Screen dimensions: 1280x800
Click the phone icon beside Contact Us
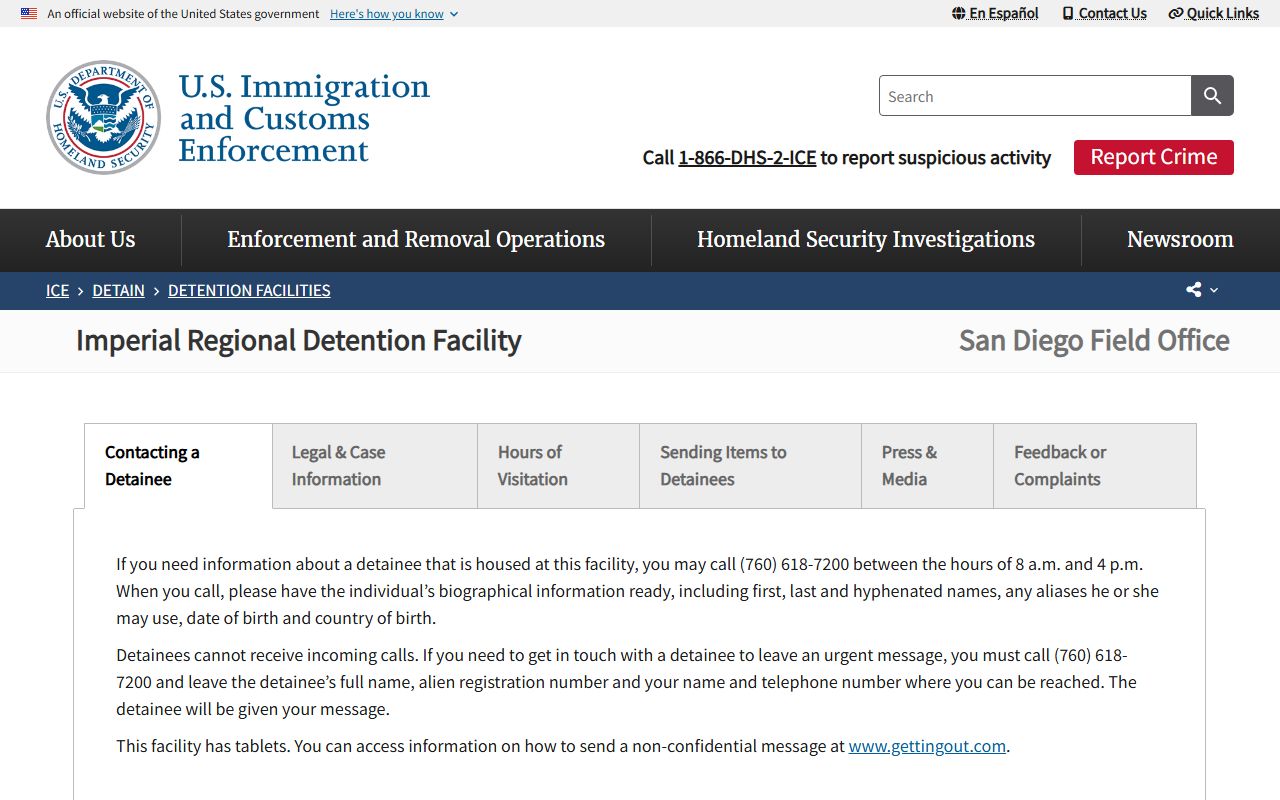(x=1068, y=13)
